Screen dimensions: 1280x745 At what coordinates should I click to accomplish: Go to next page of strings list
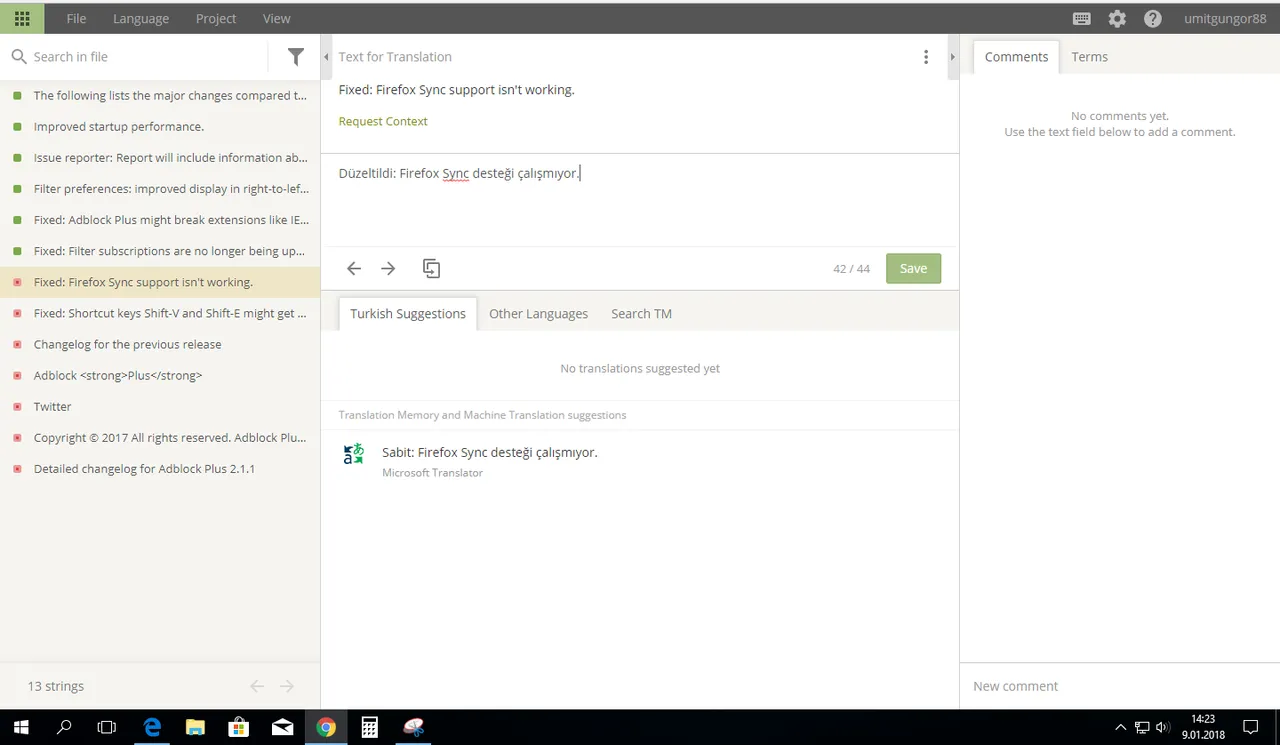pyautogui.click(x=287, y=686)
